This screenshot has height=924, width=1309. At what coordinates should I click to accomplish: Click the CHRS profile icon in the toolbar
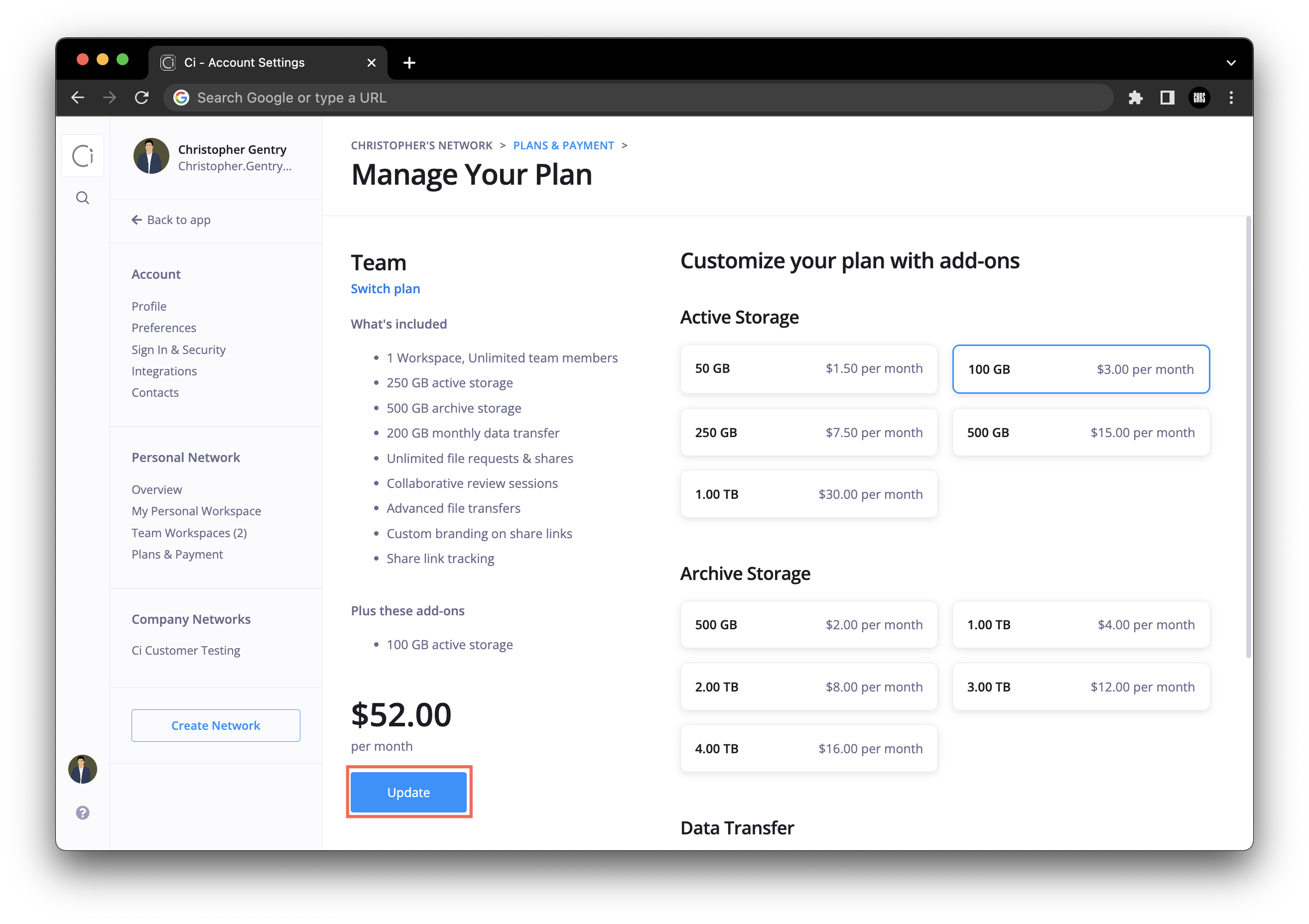(x=1199, y=98)
